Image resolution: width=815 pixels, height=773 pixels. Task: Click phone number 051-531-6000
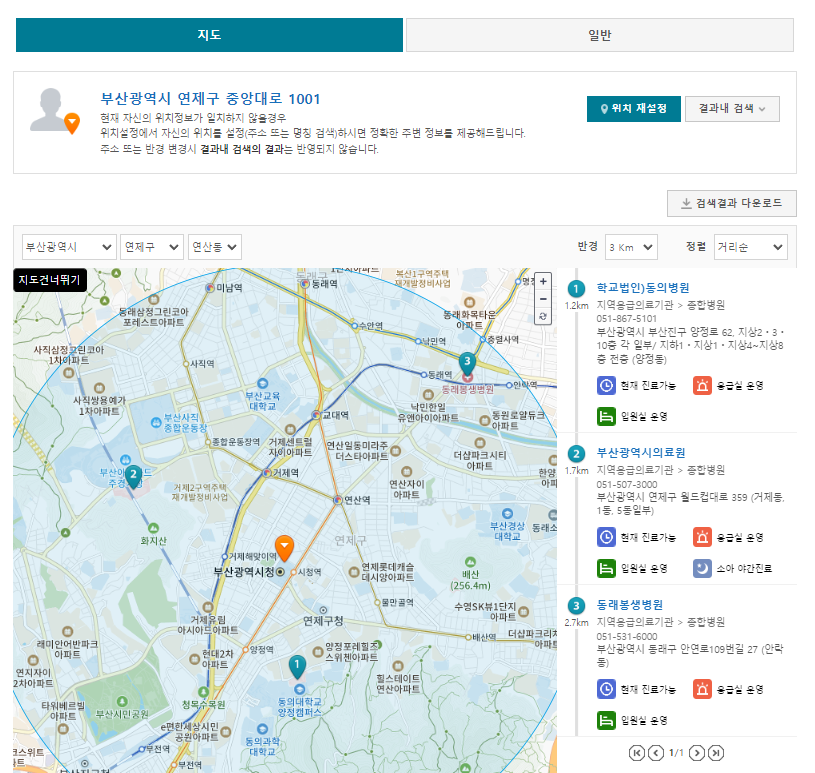(626, 636)
